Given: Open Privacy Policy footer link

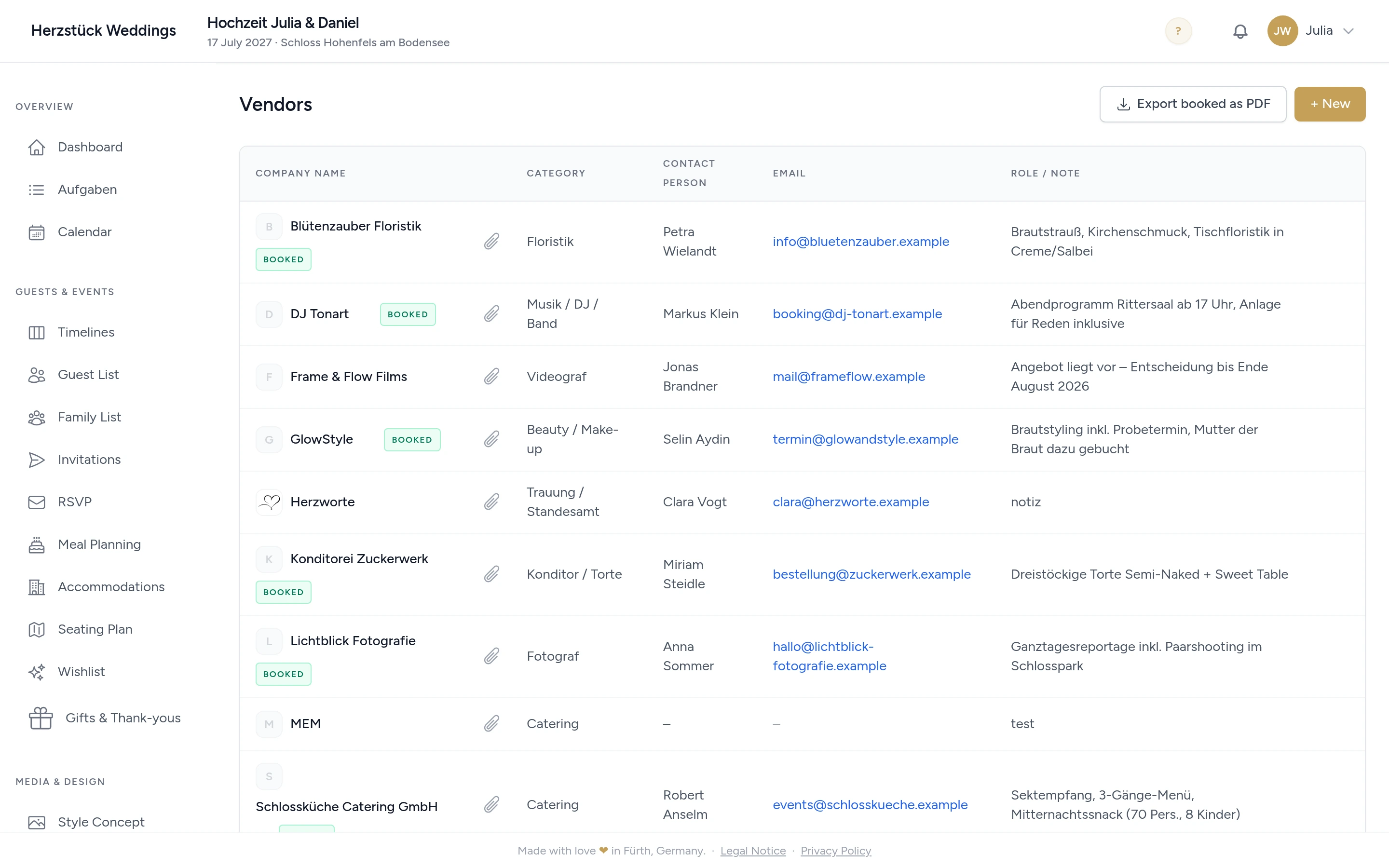Looking at the screenshot, I should pyautogui.click(x=835, y=851).
